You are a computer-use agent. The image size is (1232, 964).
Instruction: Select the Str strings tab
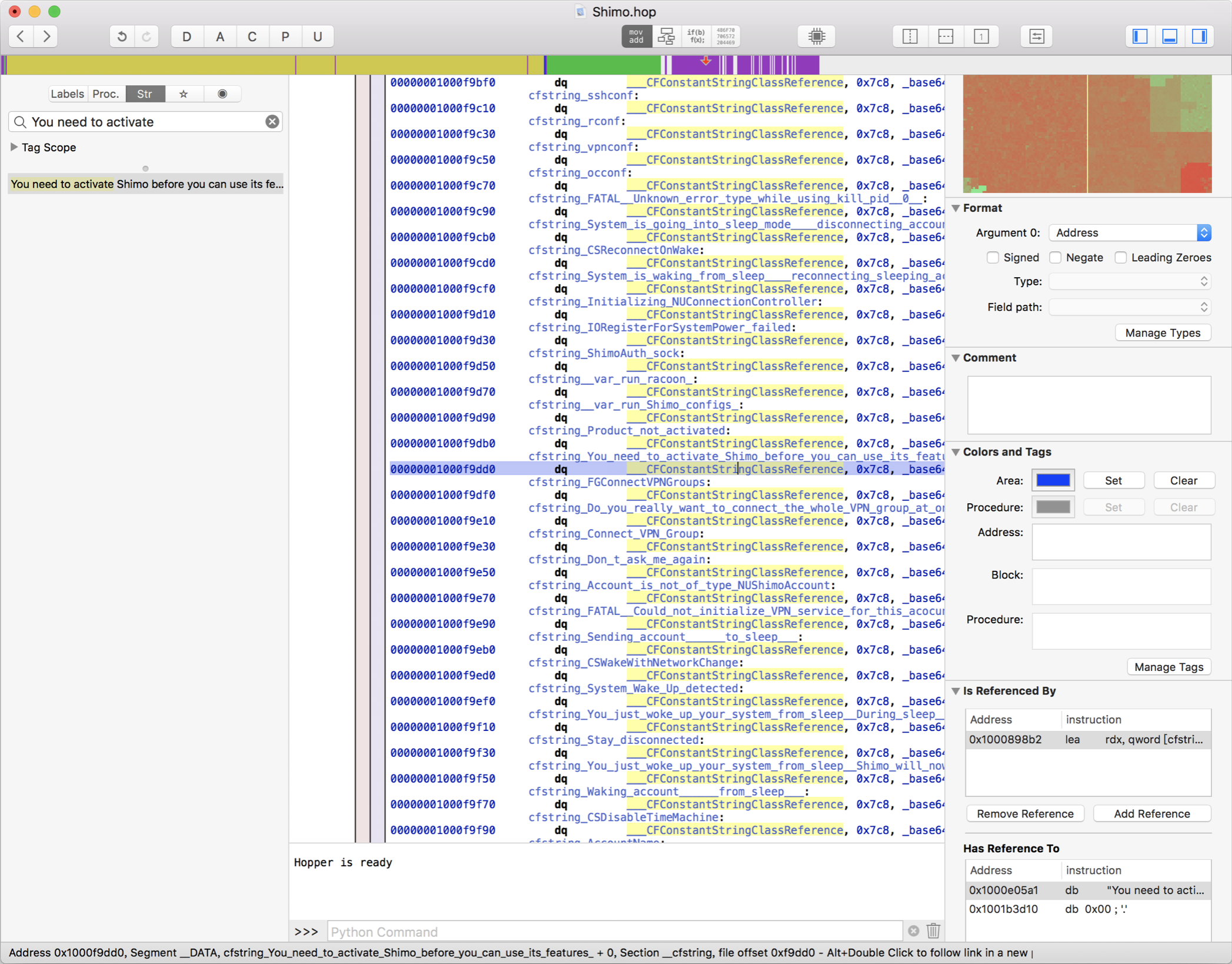[145, 94]
